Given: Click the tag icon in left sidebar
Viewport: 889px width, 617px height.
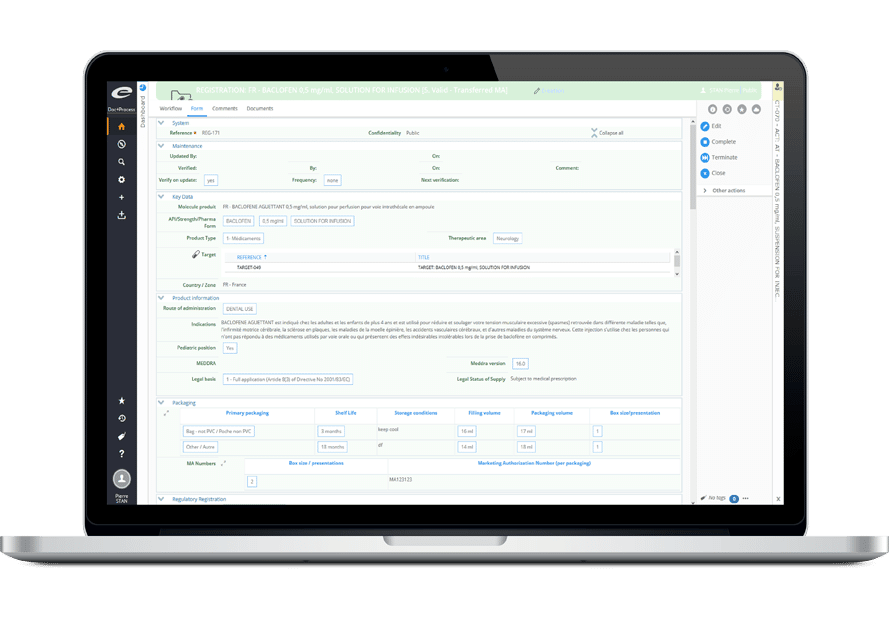Looking at the screenshot, I should pos(121,436).
